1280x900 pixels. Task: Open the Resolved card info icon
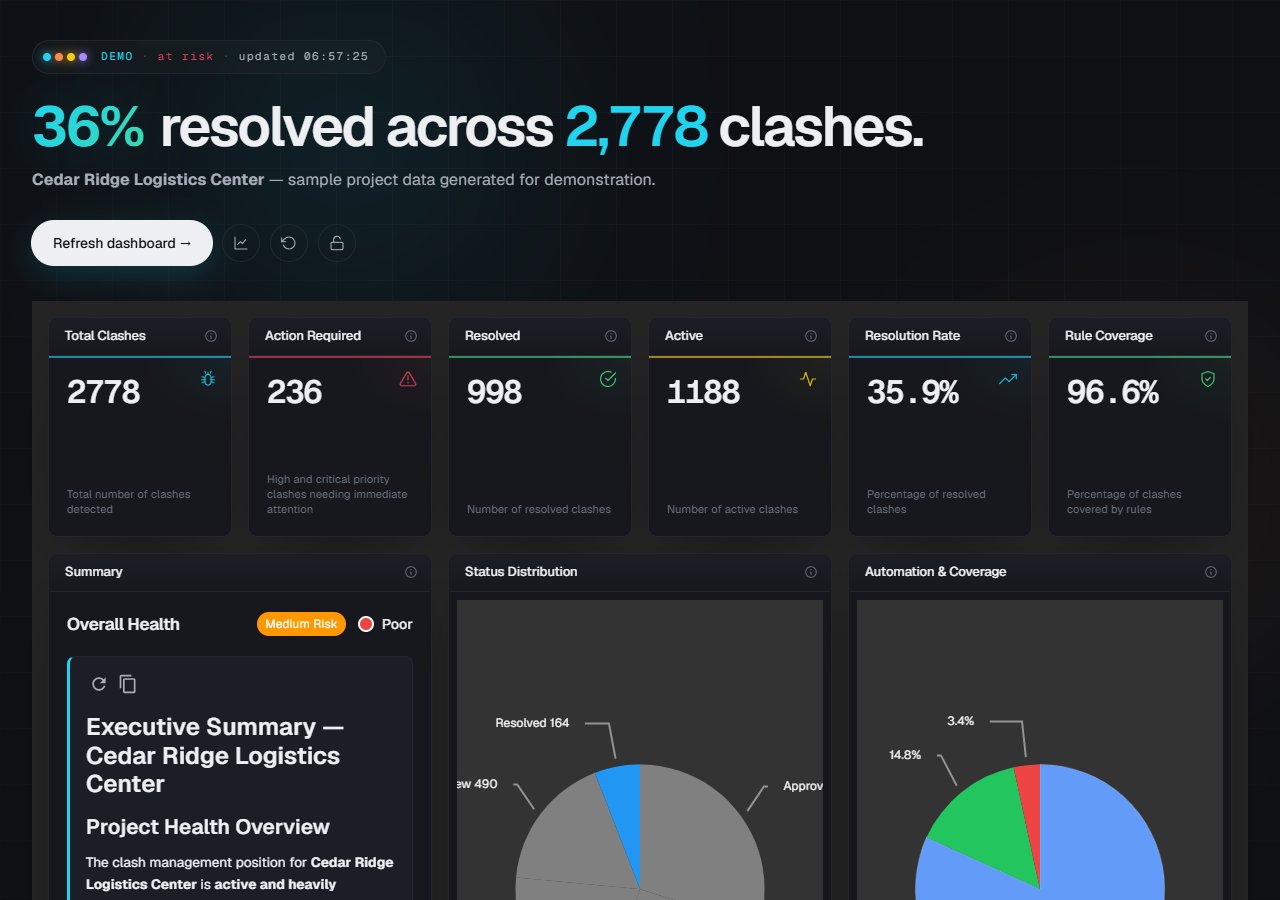click(x=611, y=336)
